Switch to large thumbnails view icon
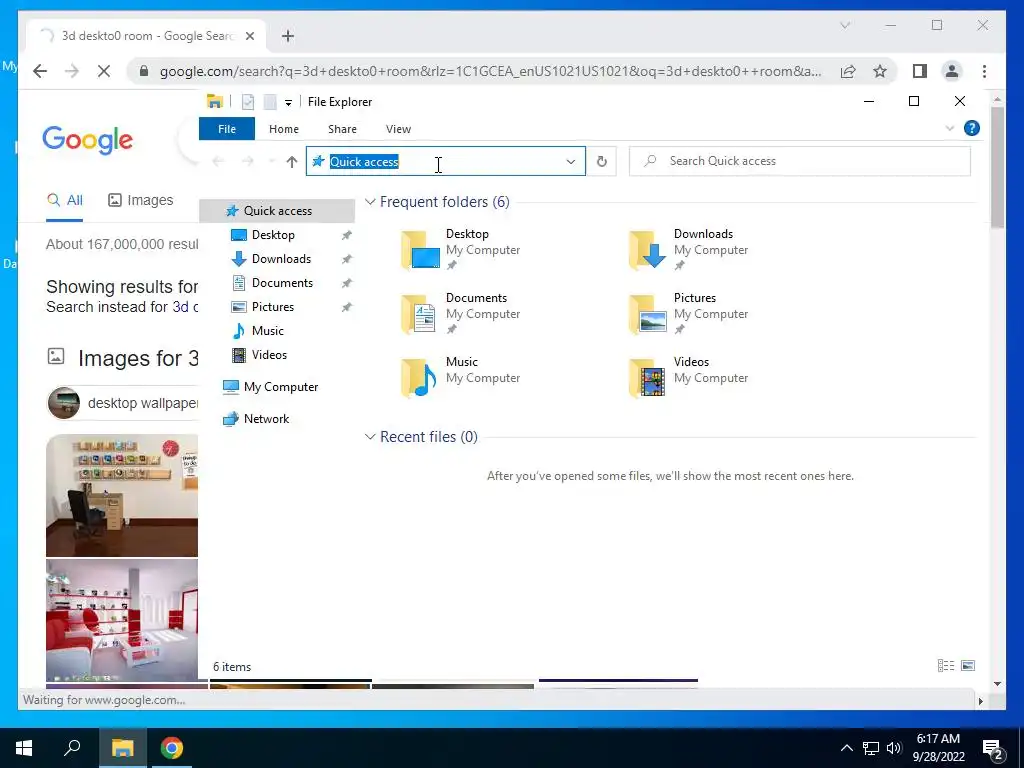This screenshot has height=768, width=1024. click(968, 665)
